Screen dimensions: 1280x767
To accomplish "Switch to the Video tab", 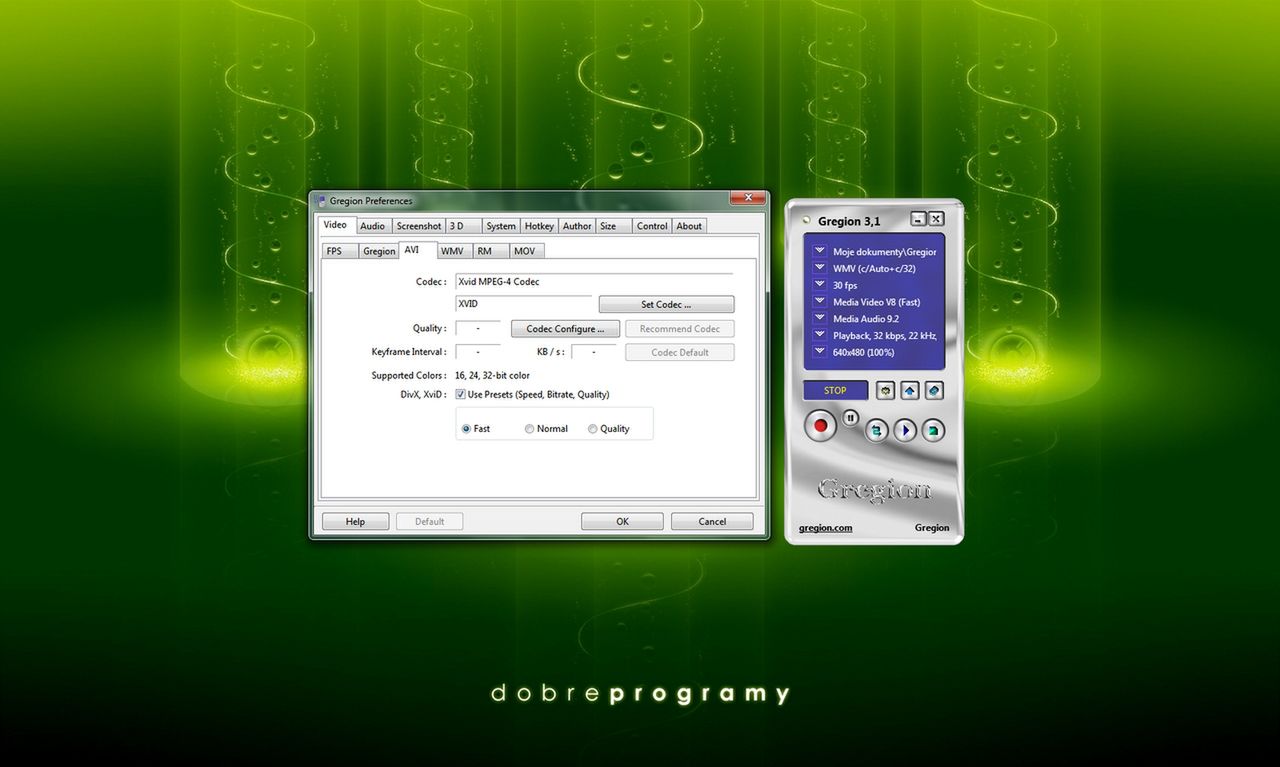I will pyautogui.click(x=336, y=225).
